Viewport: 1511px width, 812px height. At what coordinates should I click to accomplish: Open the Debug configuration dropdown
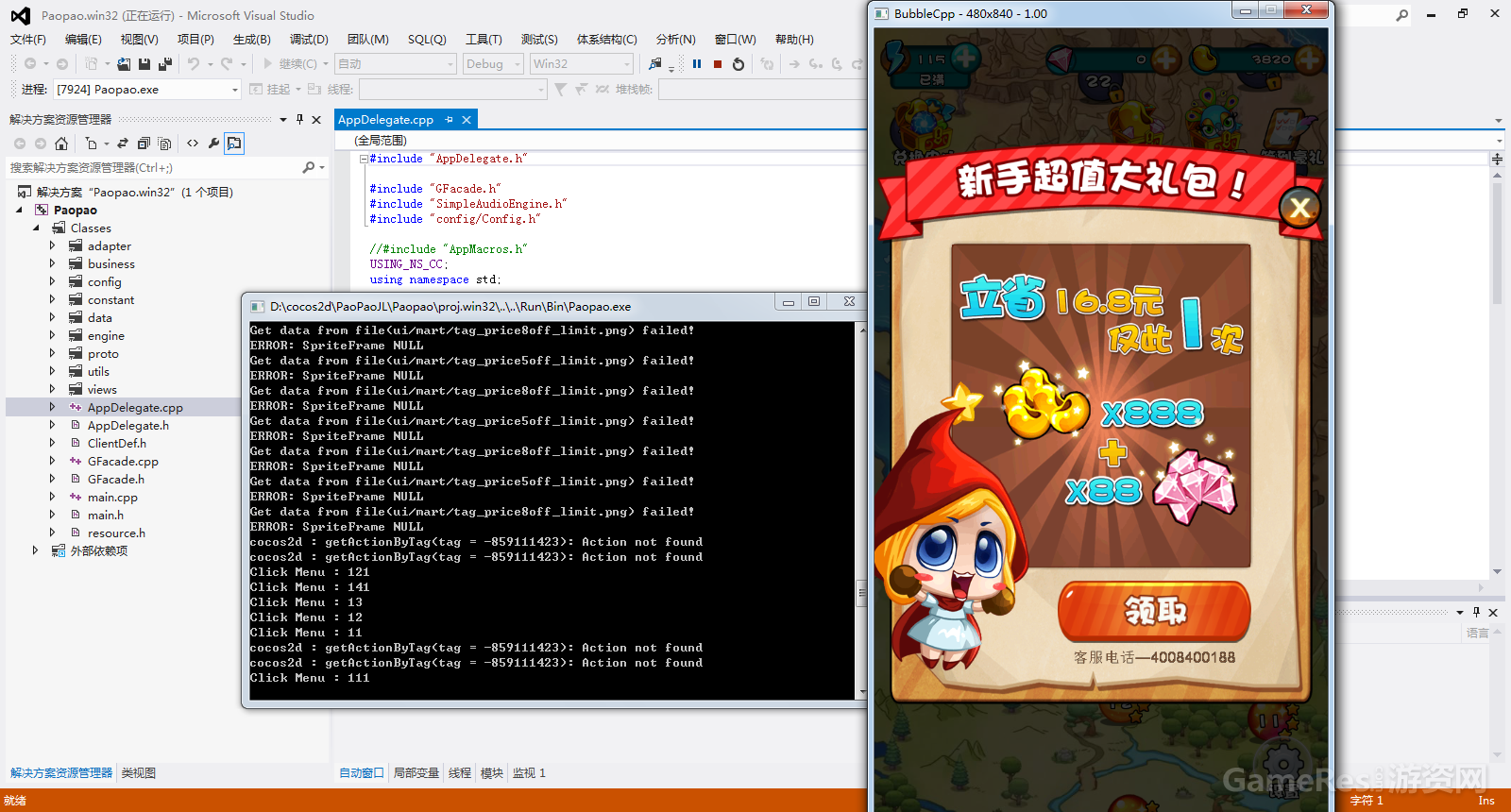(493, 64)
